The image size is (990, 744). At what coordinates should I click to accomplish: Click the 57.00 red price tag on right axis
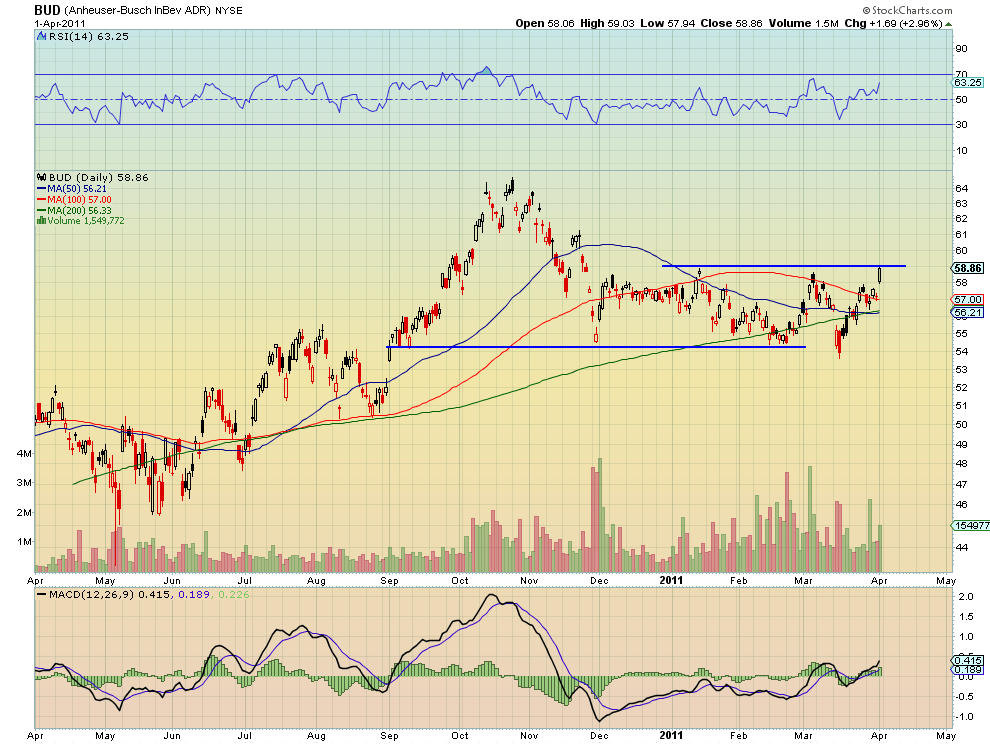point(967,299)
